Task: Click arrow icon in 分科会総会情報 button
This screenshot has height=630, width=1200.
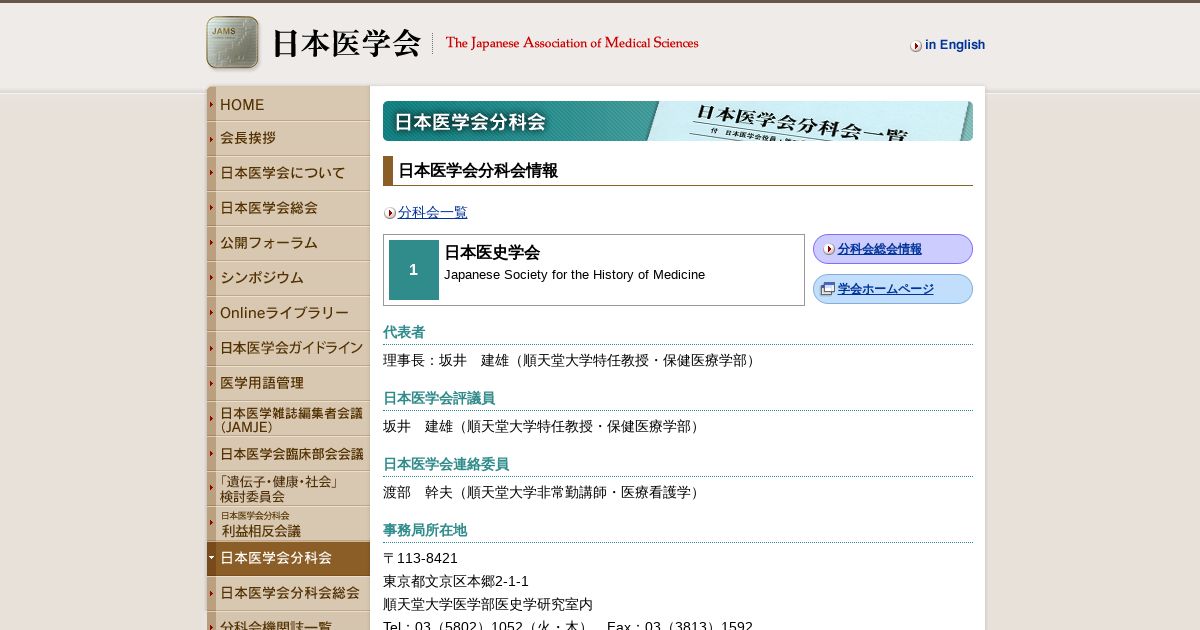Action: (829, 249)
